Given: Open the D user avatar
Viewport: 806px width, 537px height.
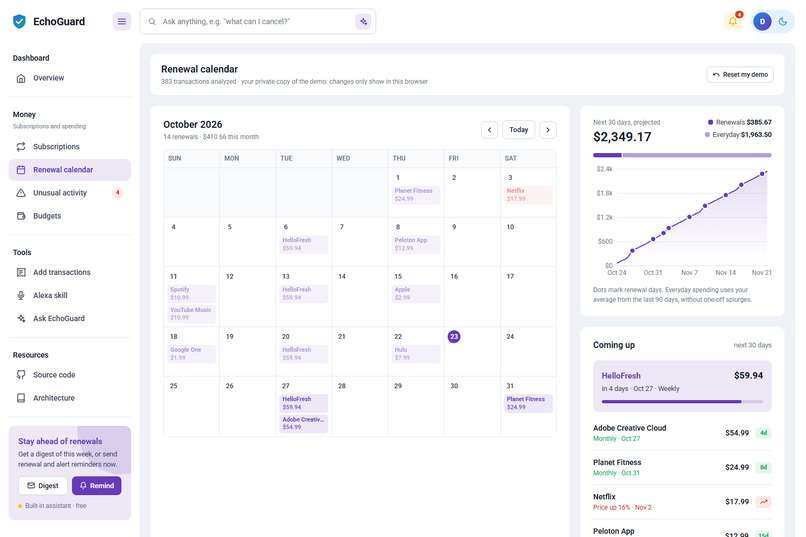Looking at the screenshot, I should point(762,22).
